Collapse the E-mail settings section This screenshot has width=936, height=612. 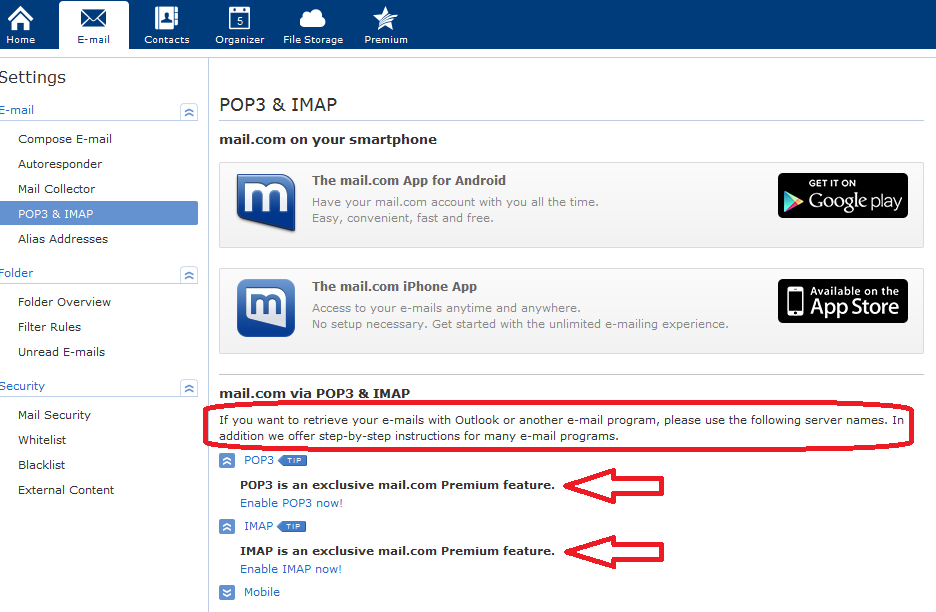click(189, 112)
